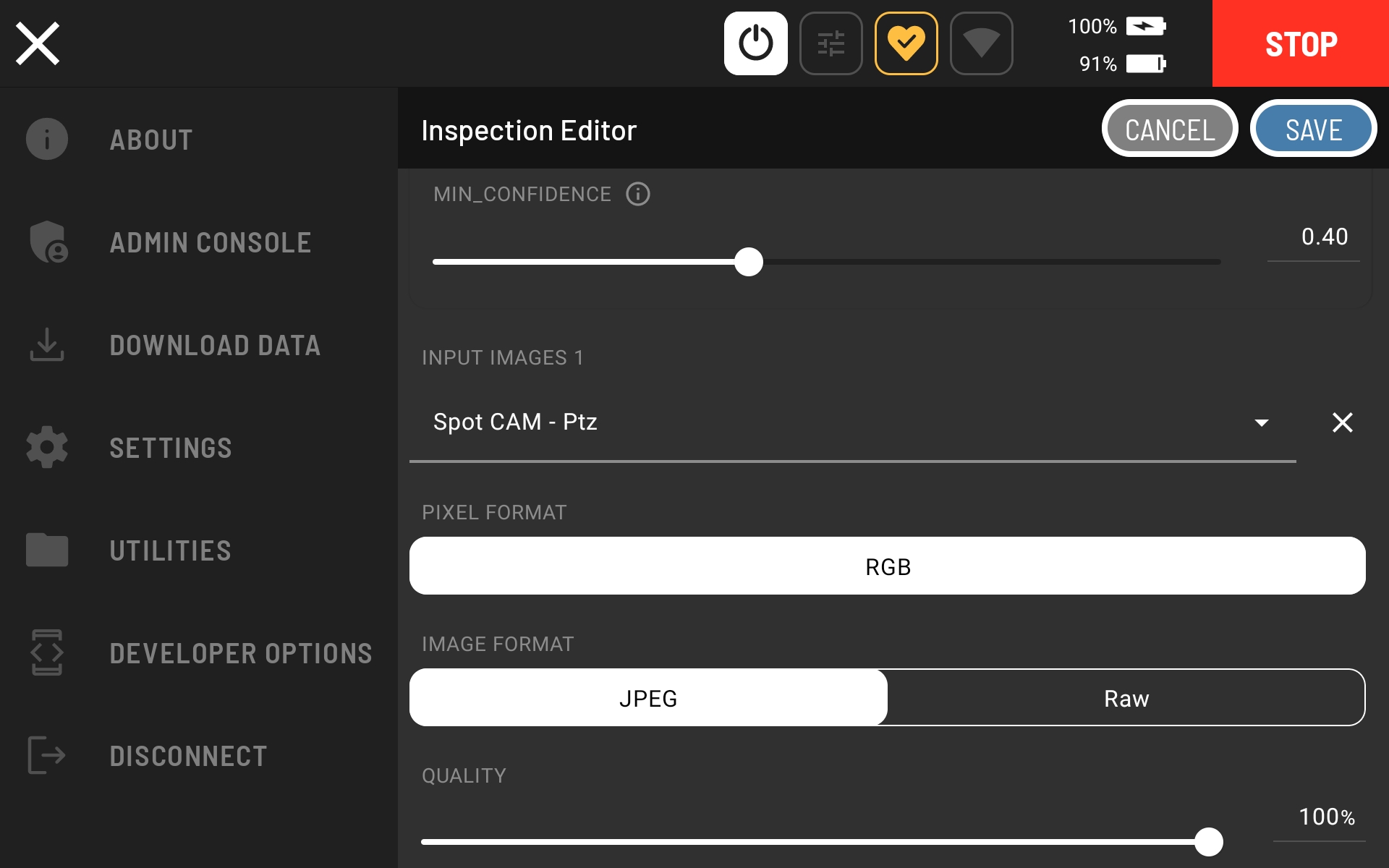
Task: Select JPEG image format
Action: tap(648, 698)
